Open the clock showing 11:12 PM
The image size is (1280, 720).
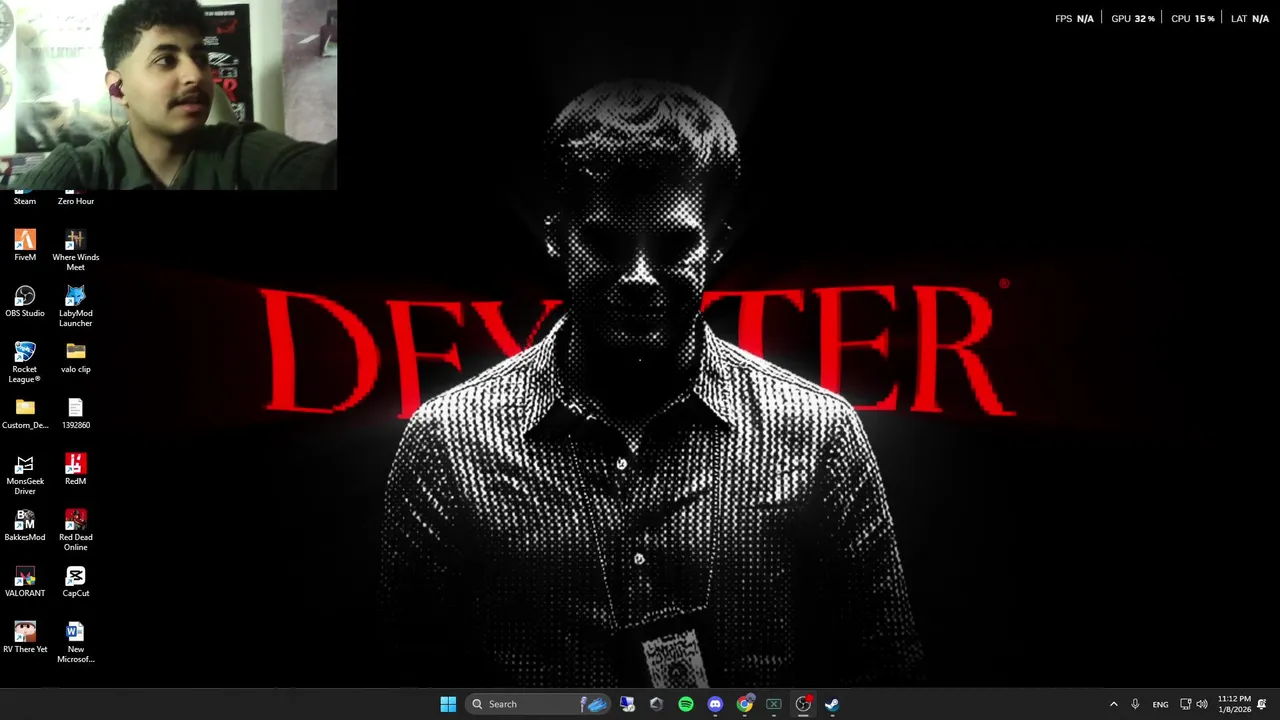pyautogui.click(x=1234, y=704)
